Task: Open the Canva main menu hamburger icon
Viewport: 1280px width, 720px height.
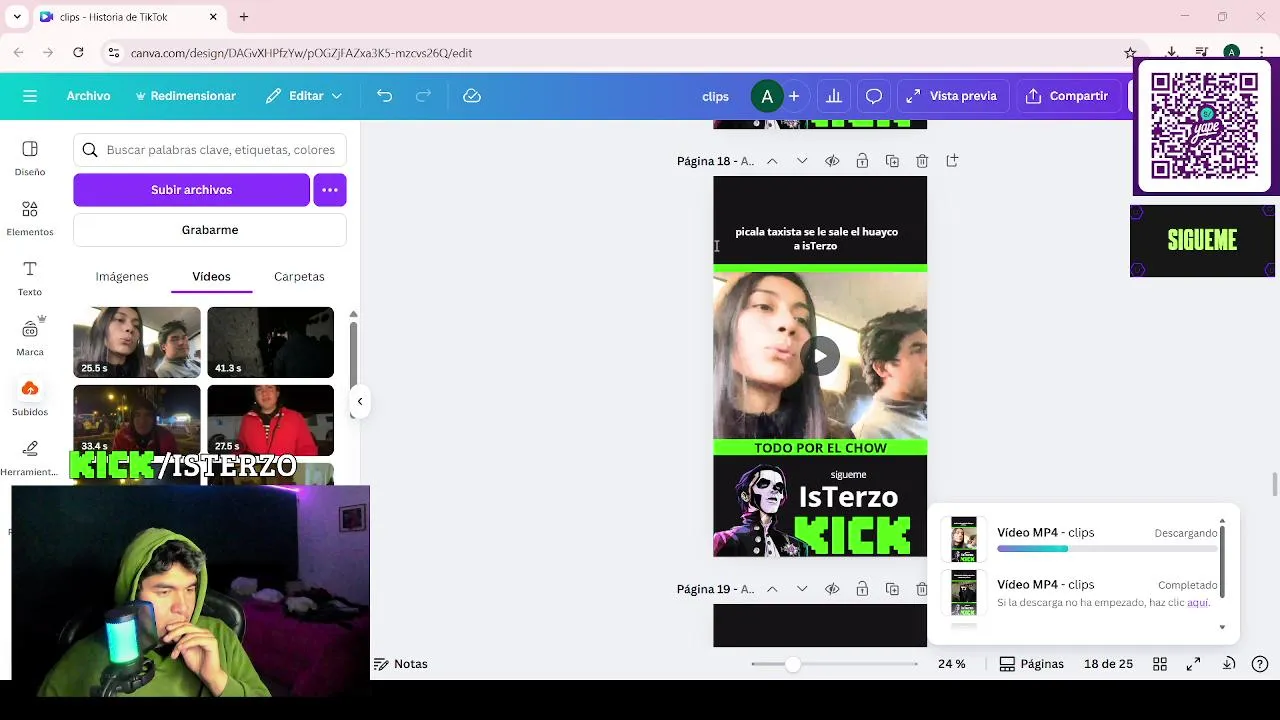Action: click(x=30, y=96)
